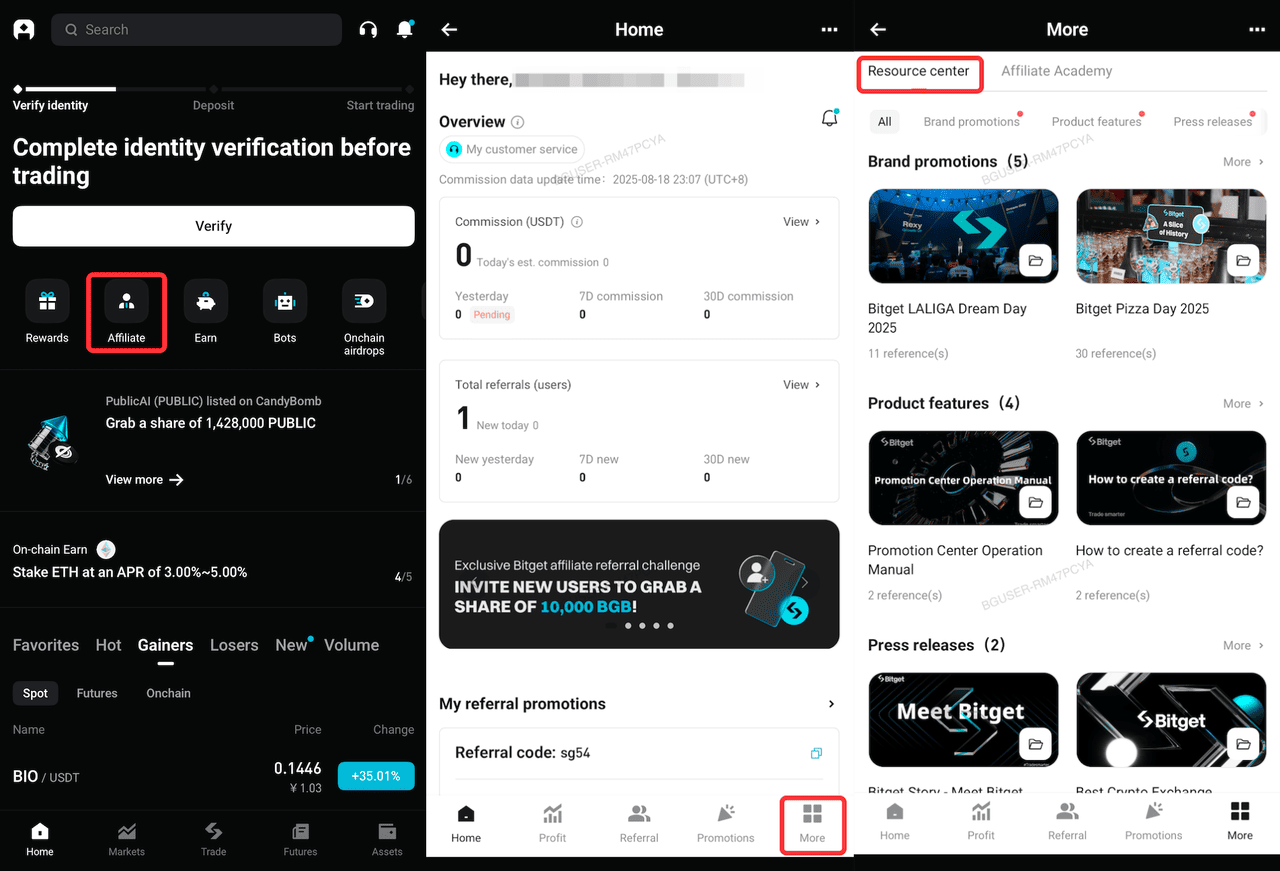
Task: Copy the referral code sg54
Action: [x=816, y=753]
